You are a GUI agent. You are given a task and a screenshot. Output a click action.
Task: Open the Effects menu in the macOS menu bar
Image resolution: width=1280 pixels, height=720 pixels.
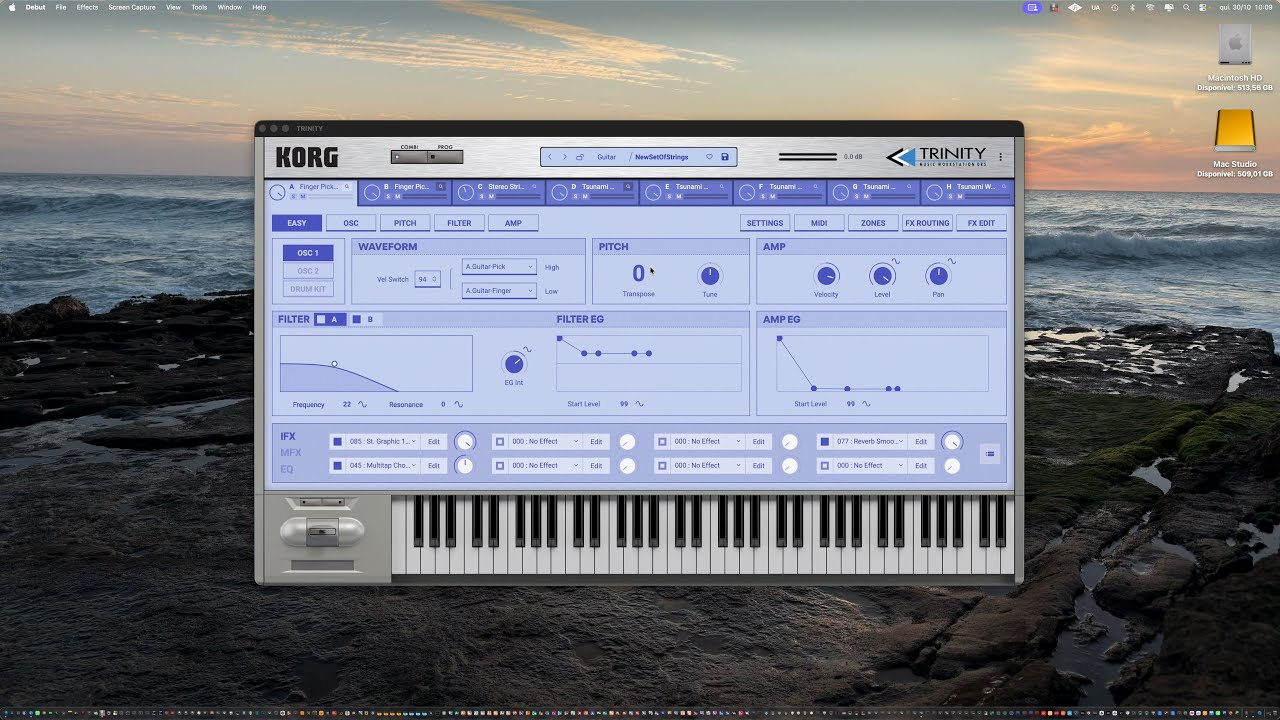point(88,7)
